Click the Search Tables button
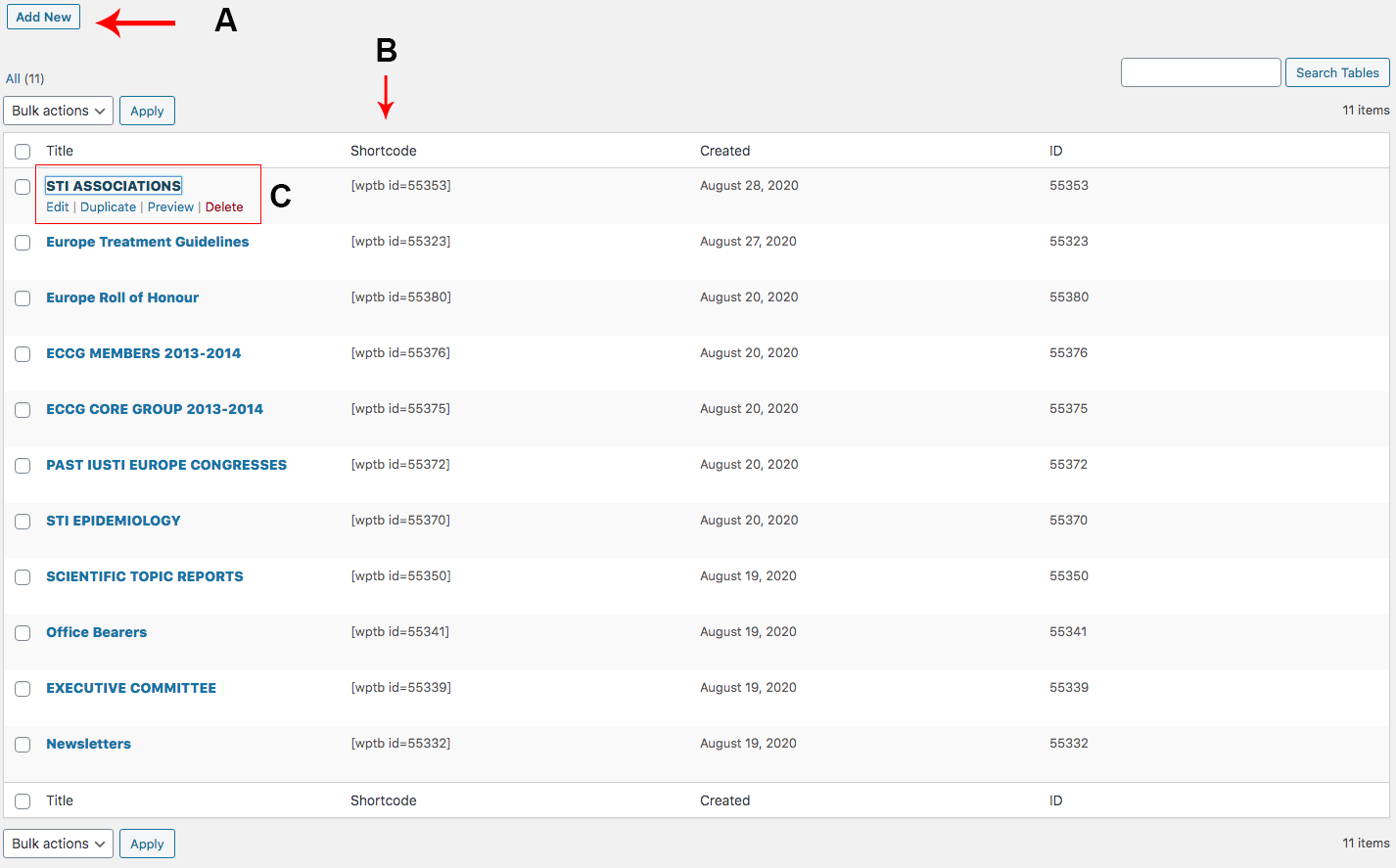 (1336, 71)
